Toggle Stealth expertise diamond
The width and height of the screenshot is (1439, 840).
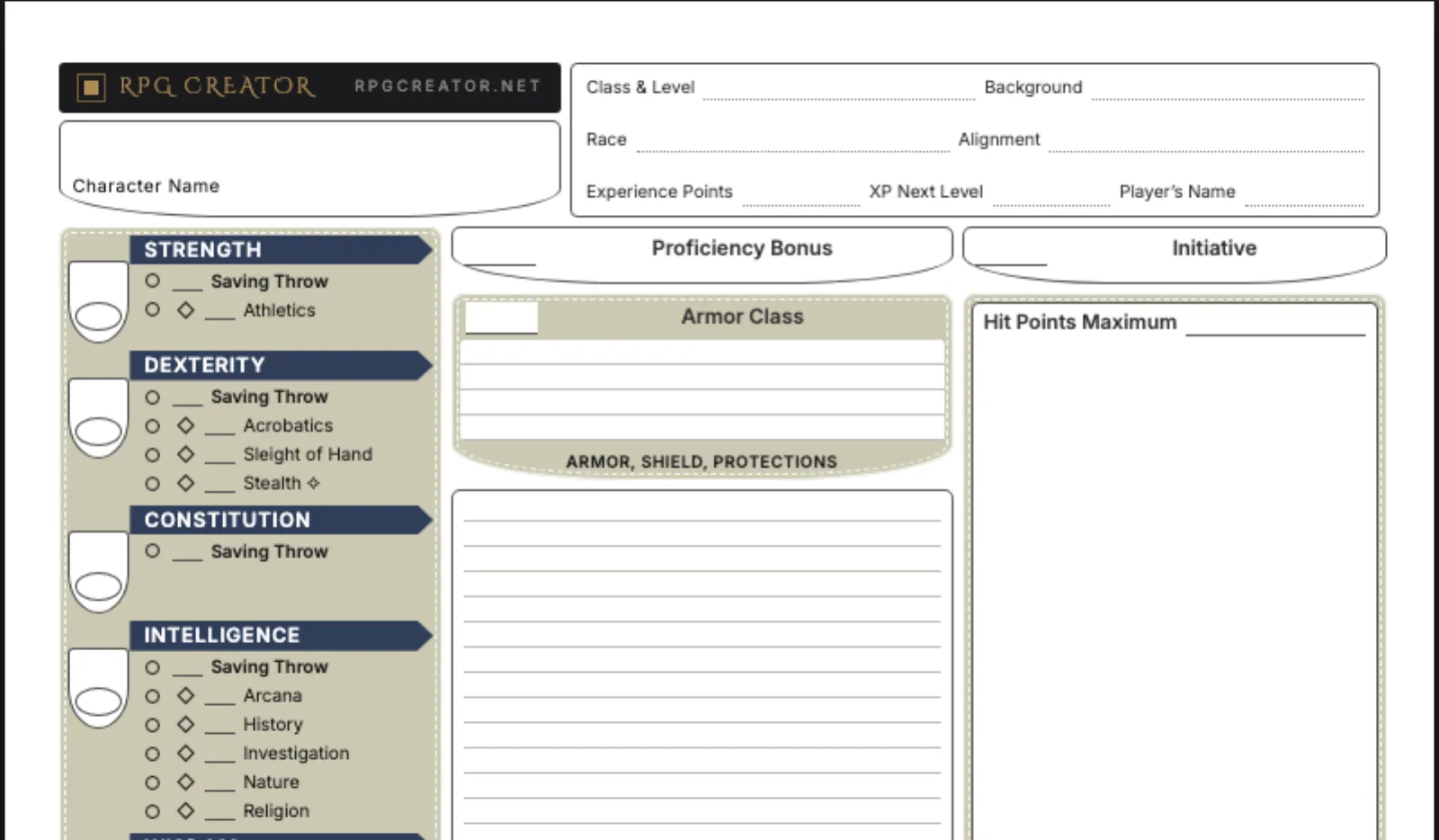185,483
